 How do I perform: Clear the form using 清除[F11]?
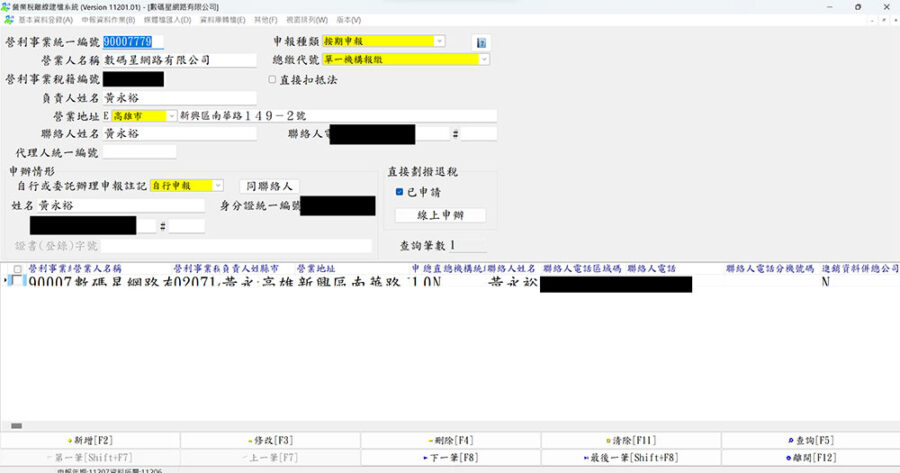pos(630,440)
